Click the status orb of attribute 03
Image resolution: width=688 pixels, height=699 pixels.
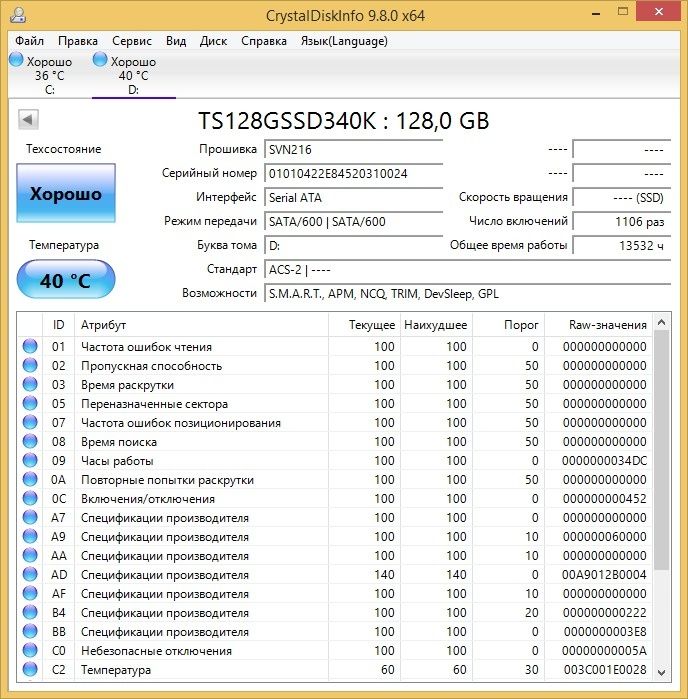[30, 384]
